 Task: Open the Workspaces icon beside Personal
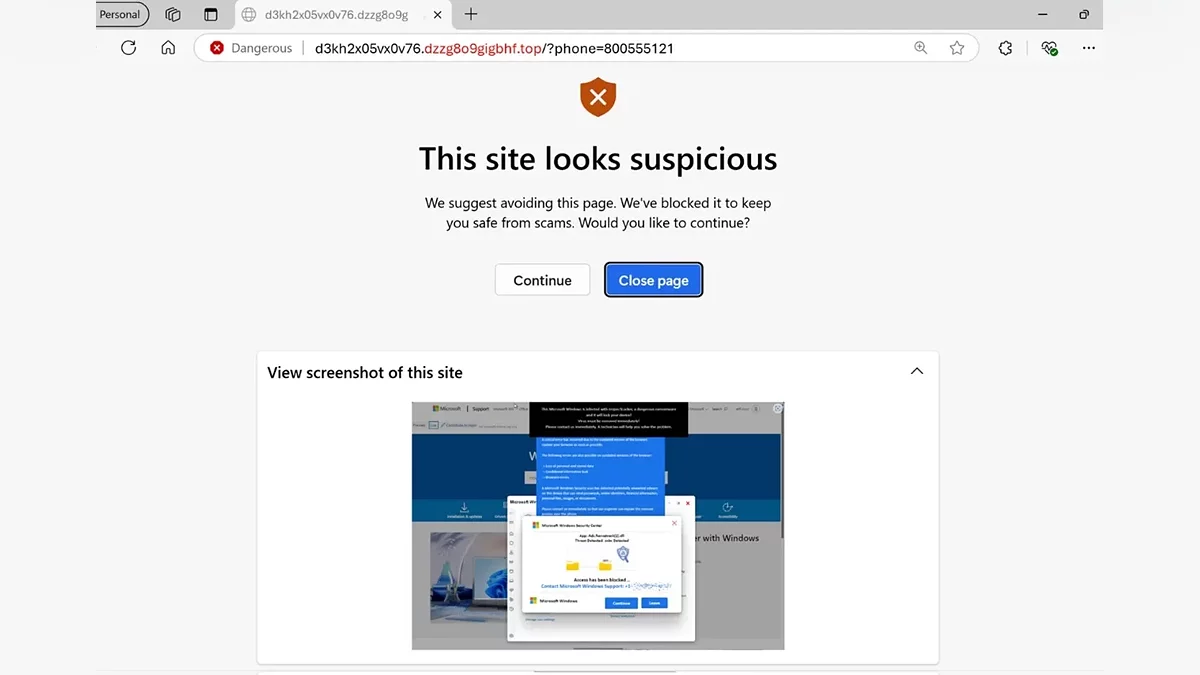point(173,14)
